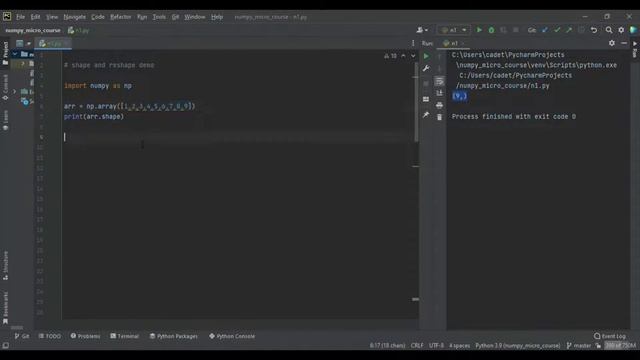Open IDE settings gear in main toolbar
This screenshot has width=640, height=360.
[621, 30]
